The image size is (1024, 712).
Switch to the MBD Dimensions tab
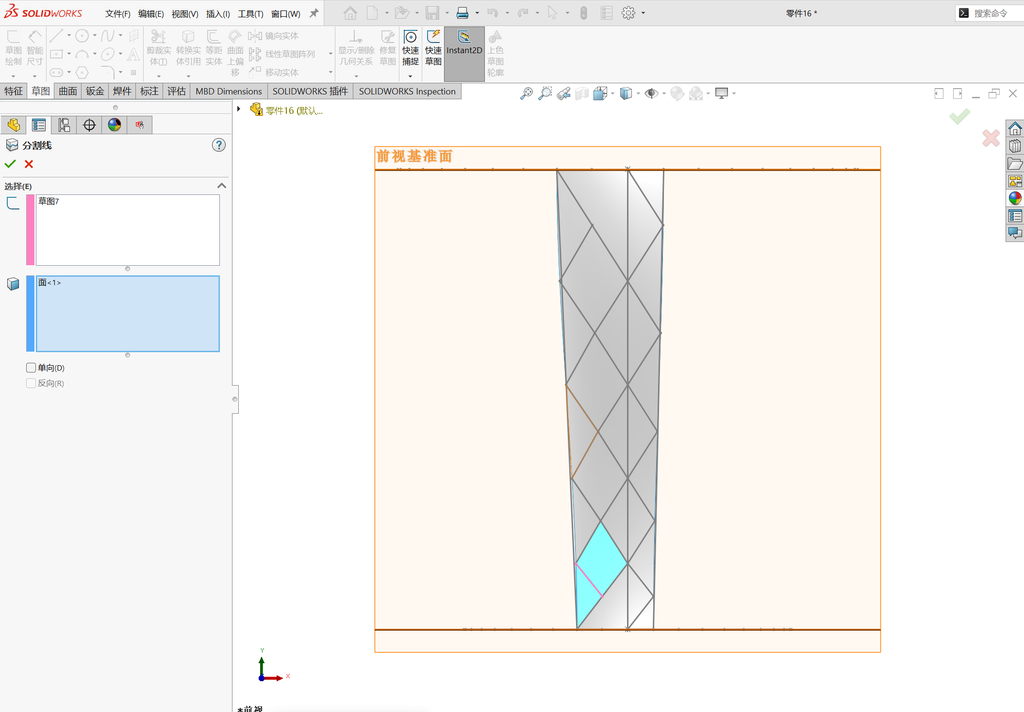pyautogui.click(x=229, y=91)
